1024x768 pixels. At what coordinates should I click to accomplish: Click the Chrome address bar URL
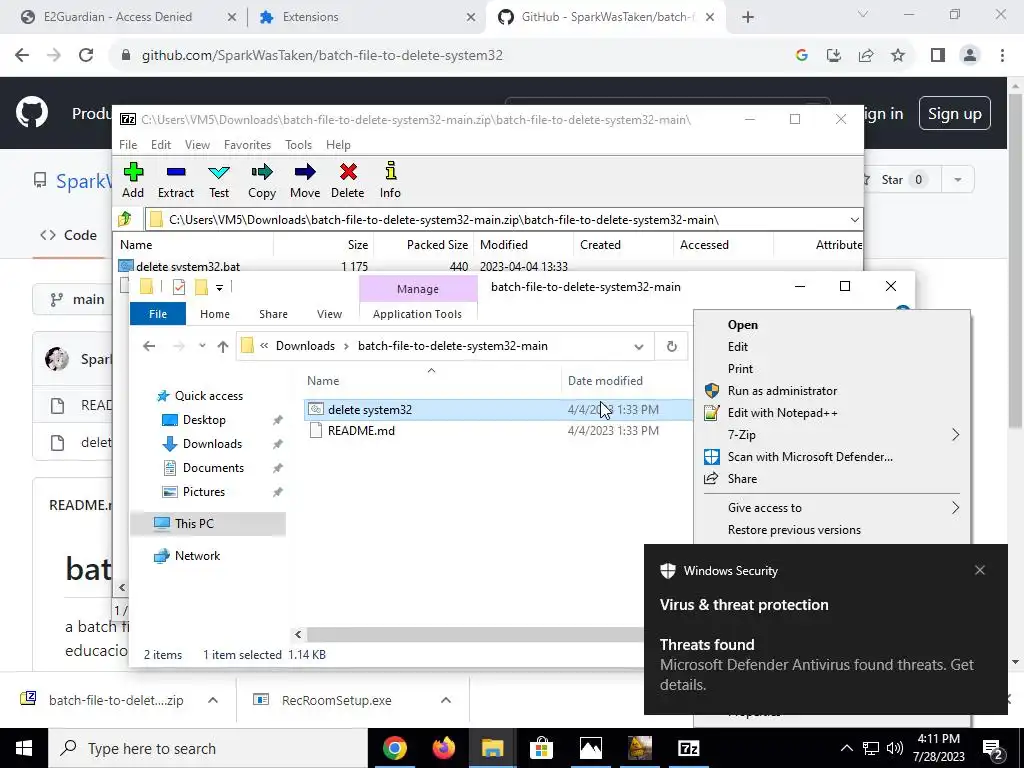[322, 56]
